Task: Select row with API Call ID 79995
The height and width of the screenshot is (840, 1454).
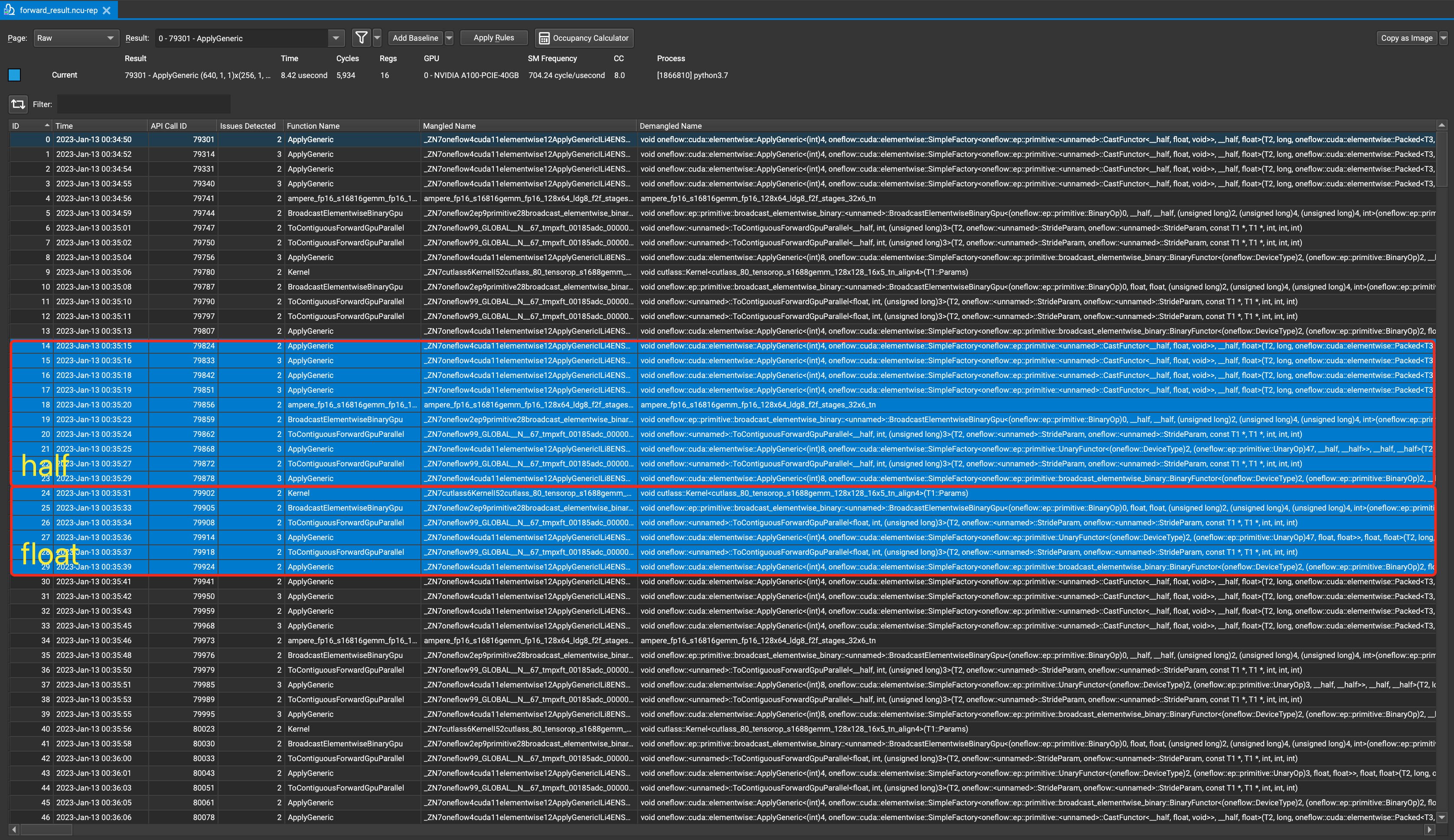Action: 722,714
